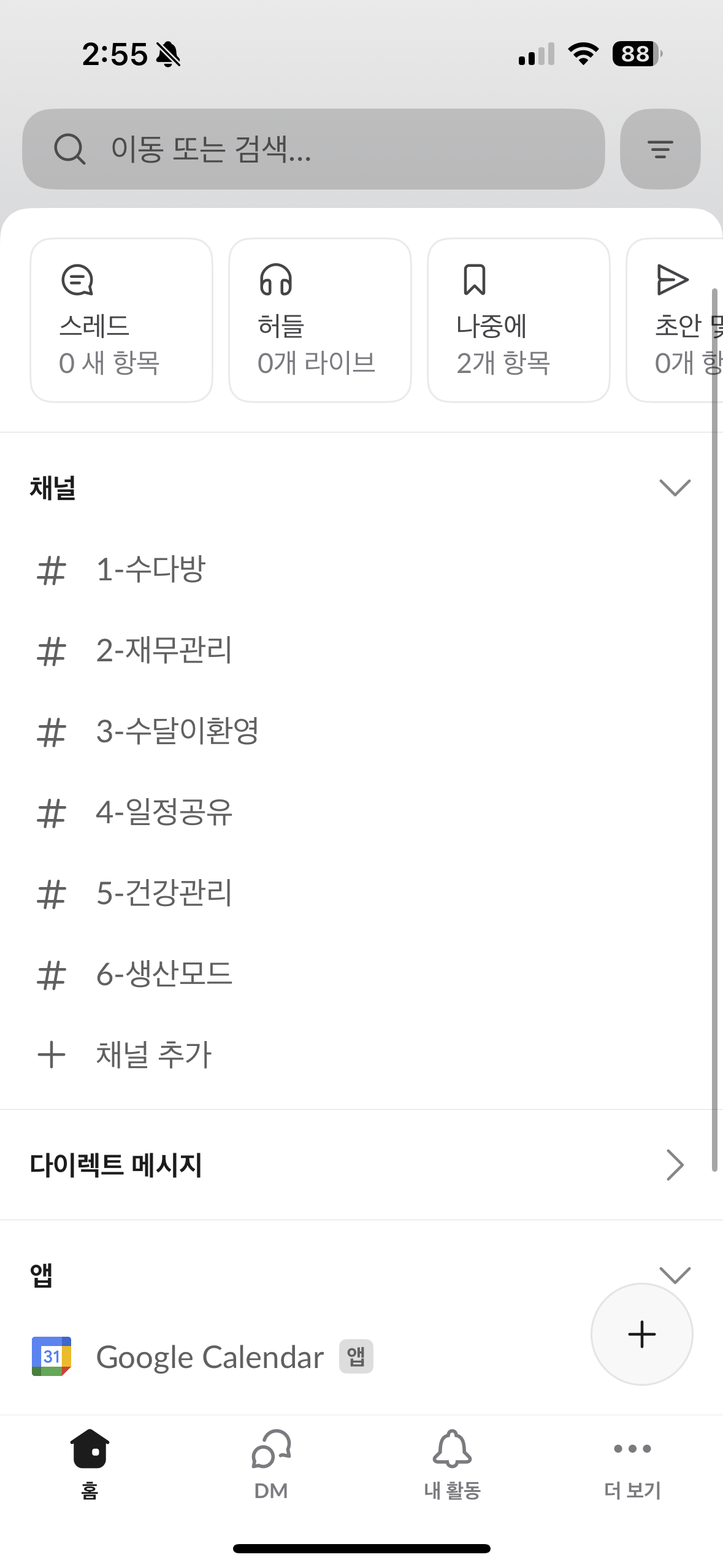Expand the 다이렉트 메시지 section
The width and height of the screenshot is (723, 1568).
pyautogui.click(x=675, y=1164)
